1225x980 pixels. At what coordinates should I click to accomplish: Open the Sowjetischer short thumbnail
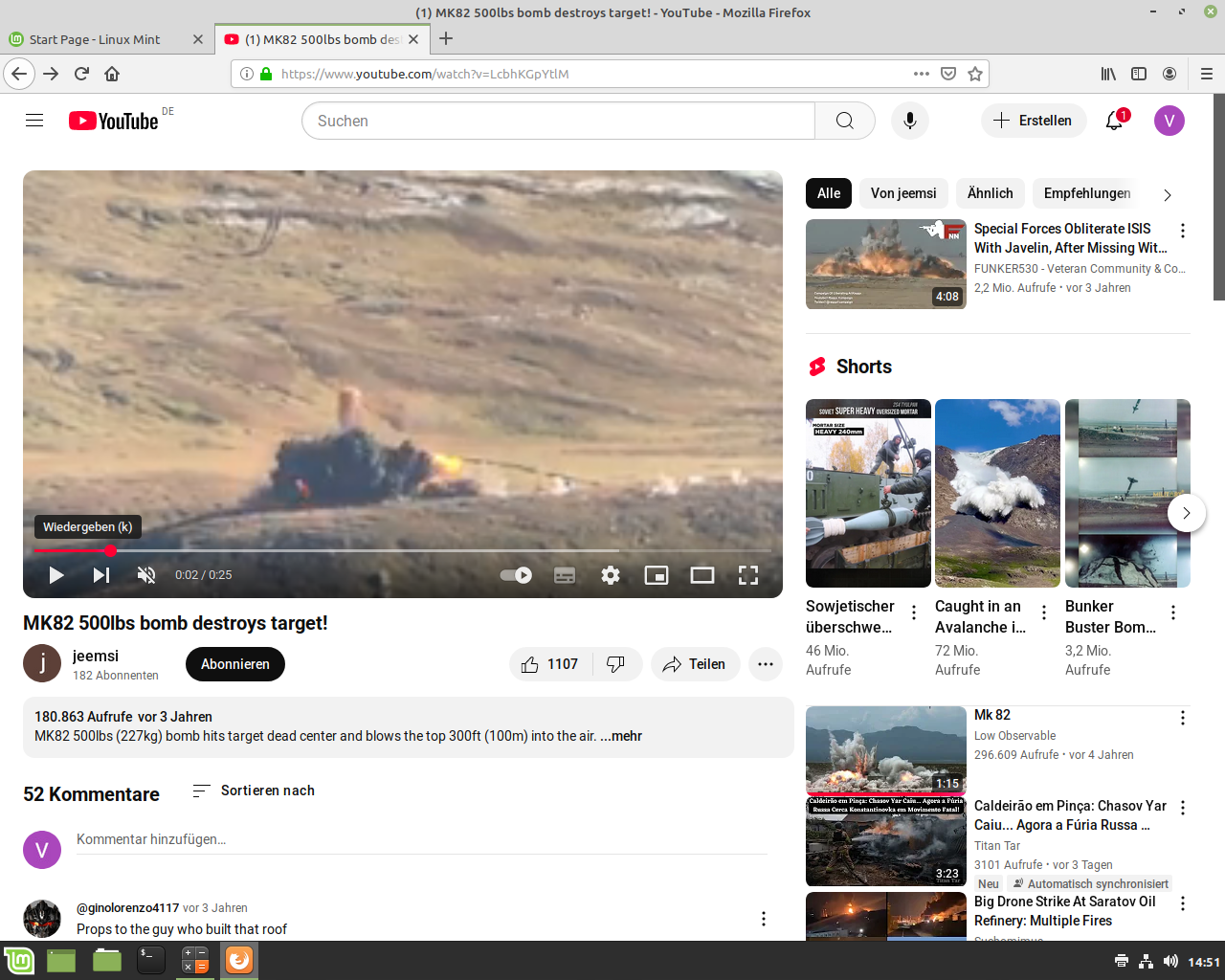868,493
